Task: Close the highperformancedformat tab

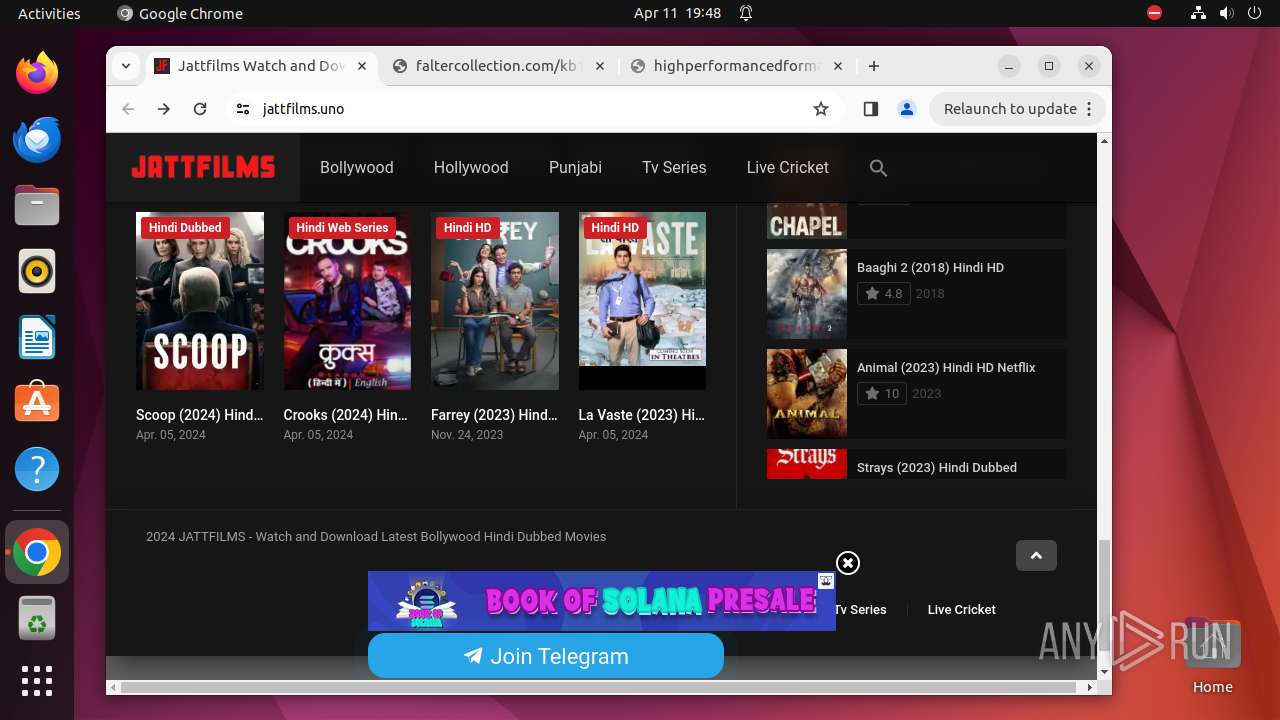Action: coord(838,66)
